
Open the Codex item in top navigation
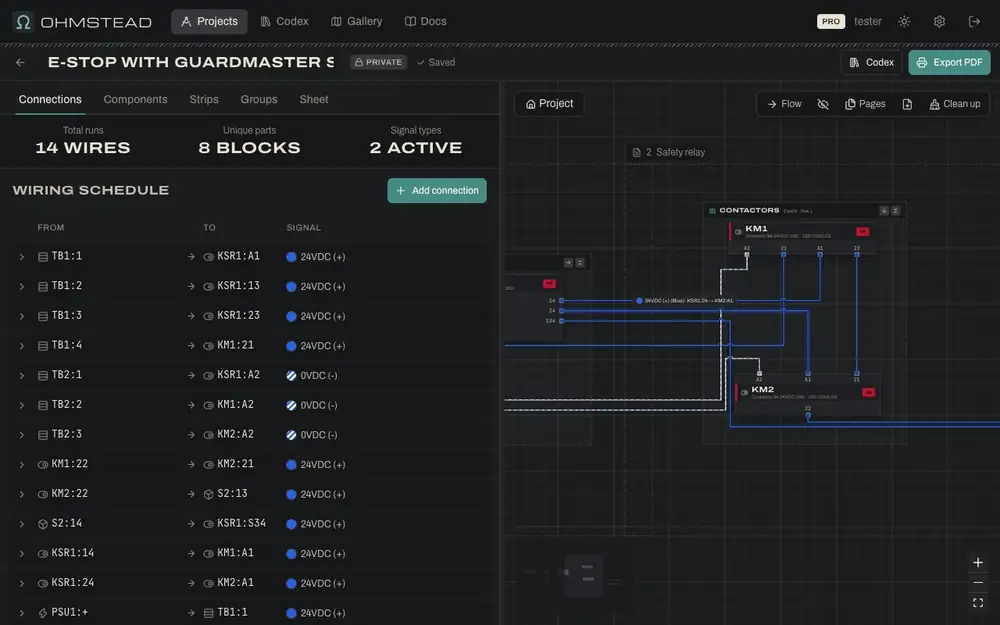[284, 22]
